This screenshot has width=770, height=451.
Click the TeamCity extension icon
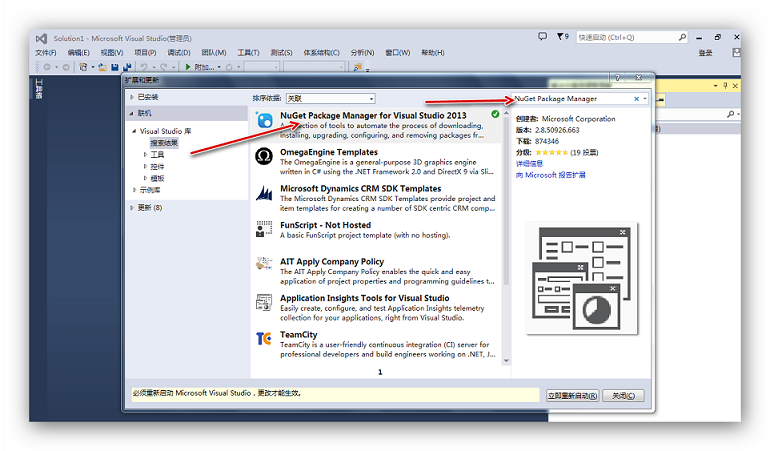pos(264,338)
